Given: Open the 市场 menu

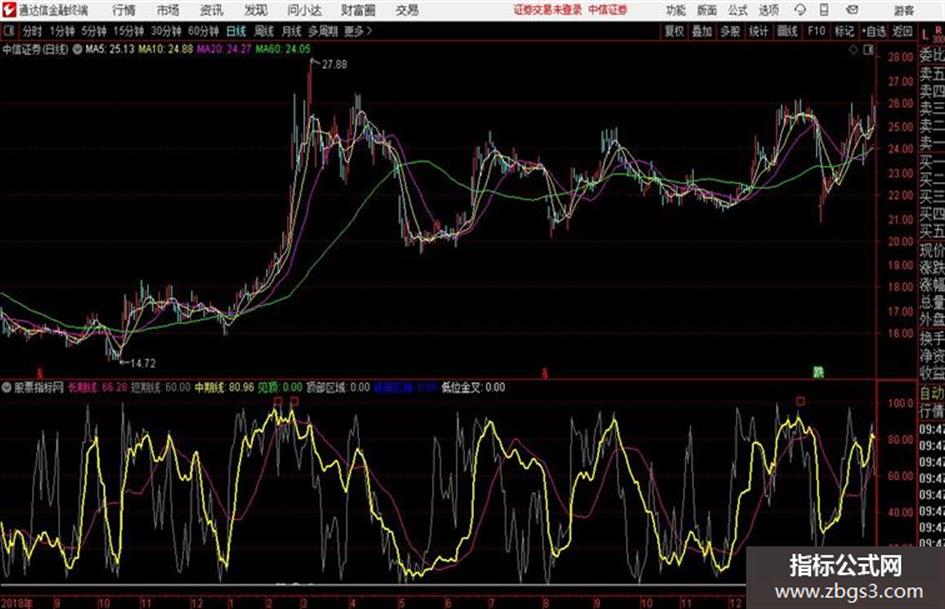Looking at the screenshot, I should 168,10.
